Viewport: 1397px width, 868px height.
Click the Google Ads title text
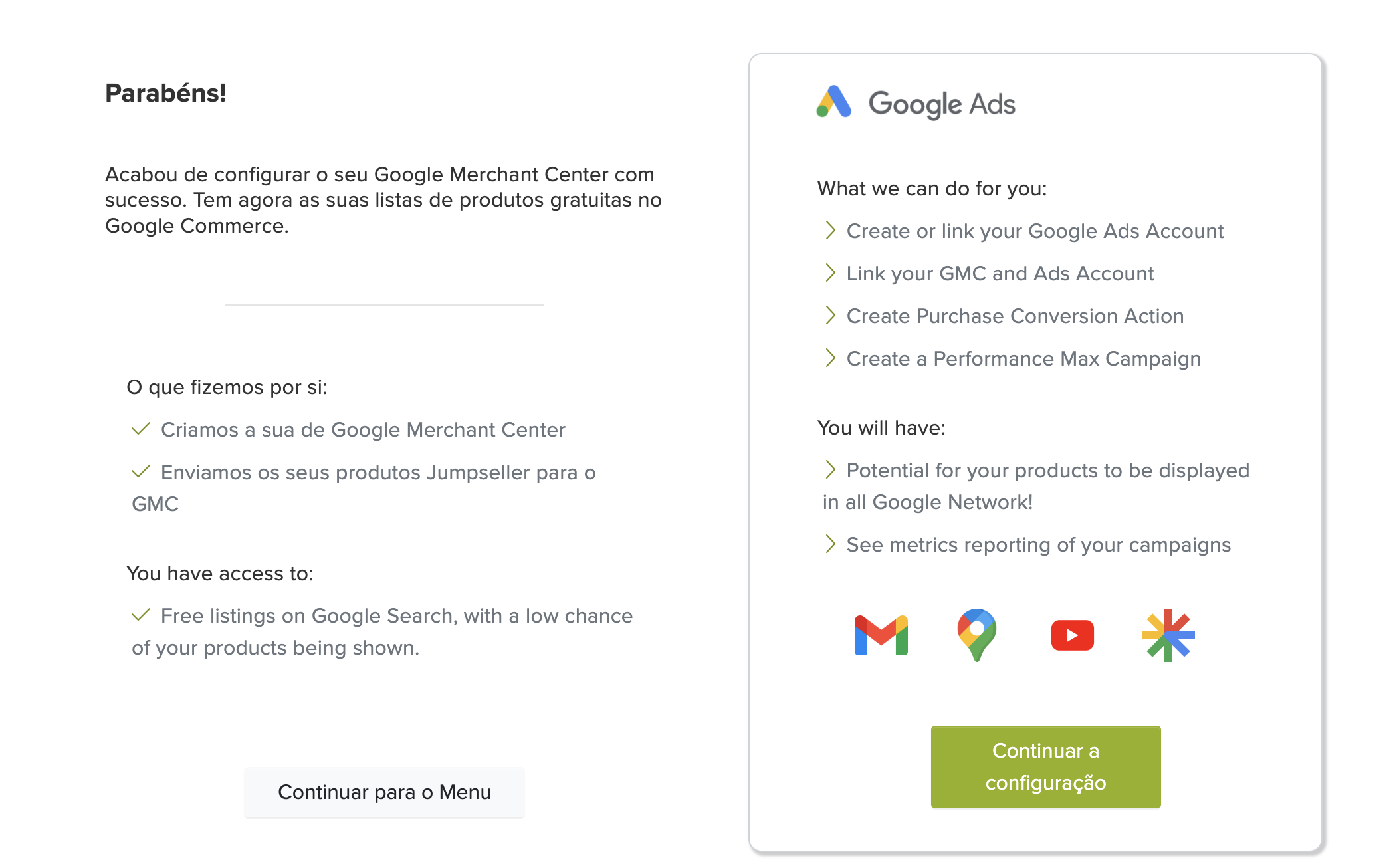tap(942, 104)
